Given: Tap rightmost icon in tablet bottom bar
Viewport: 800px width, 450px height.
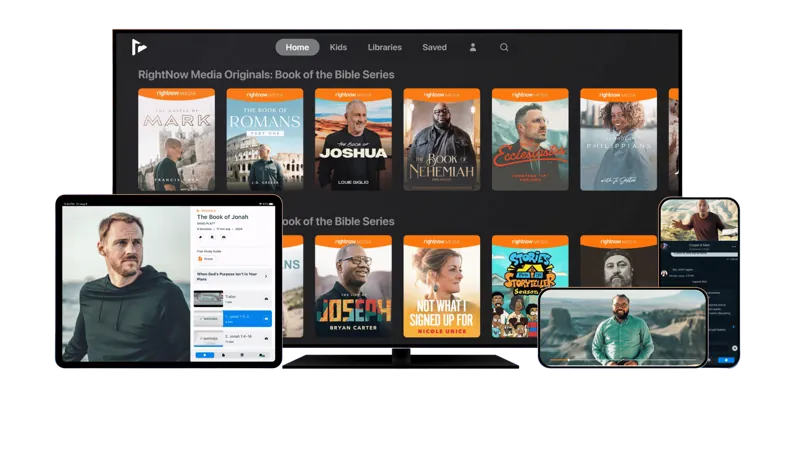Looking at the screenshot, I should click(x=262, y=355).
